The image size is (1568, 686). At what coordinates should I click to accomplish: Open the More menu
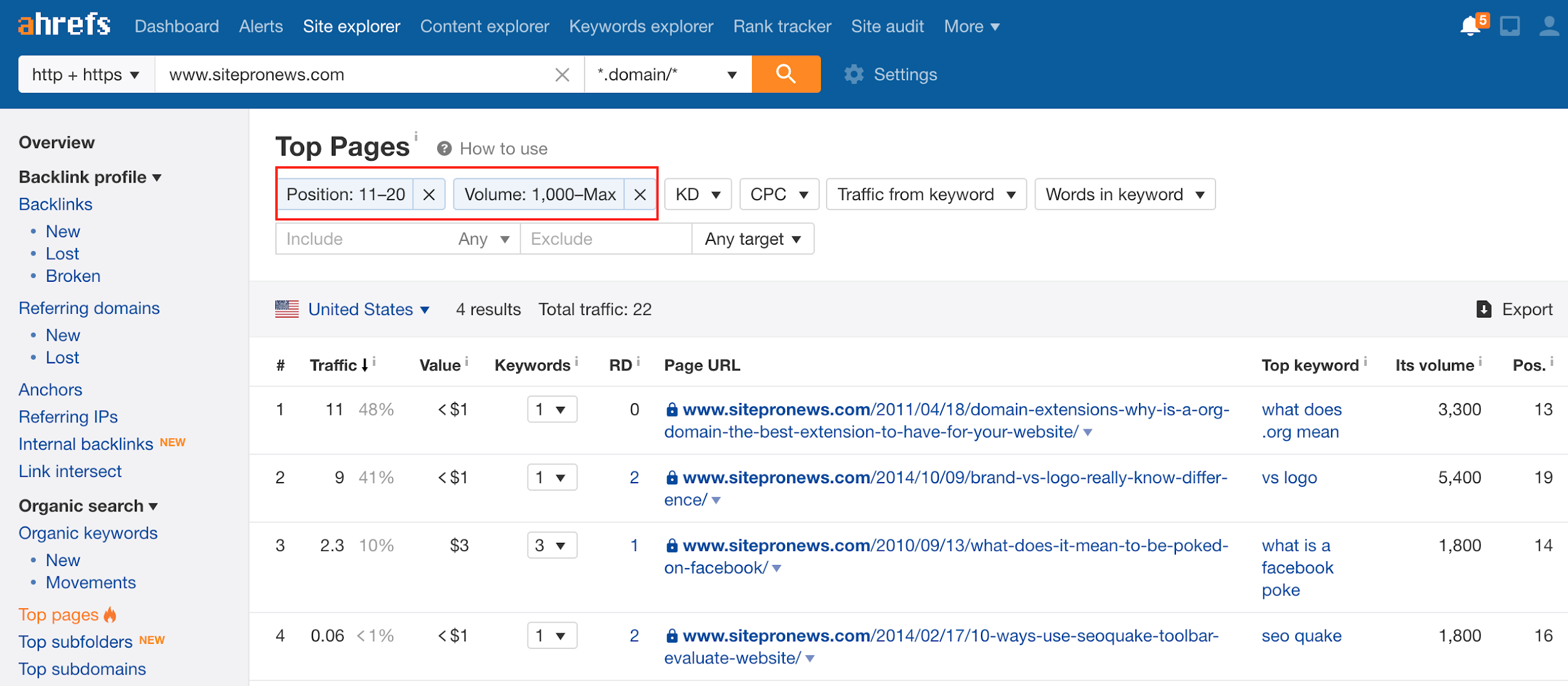(972, 26)
